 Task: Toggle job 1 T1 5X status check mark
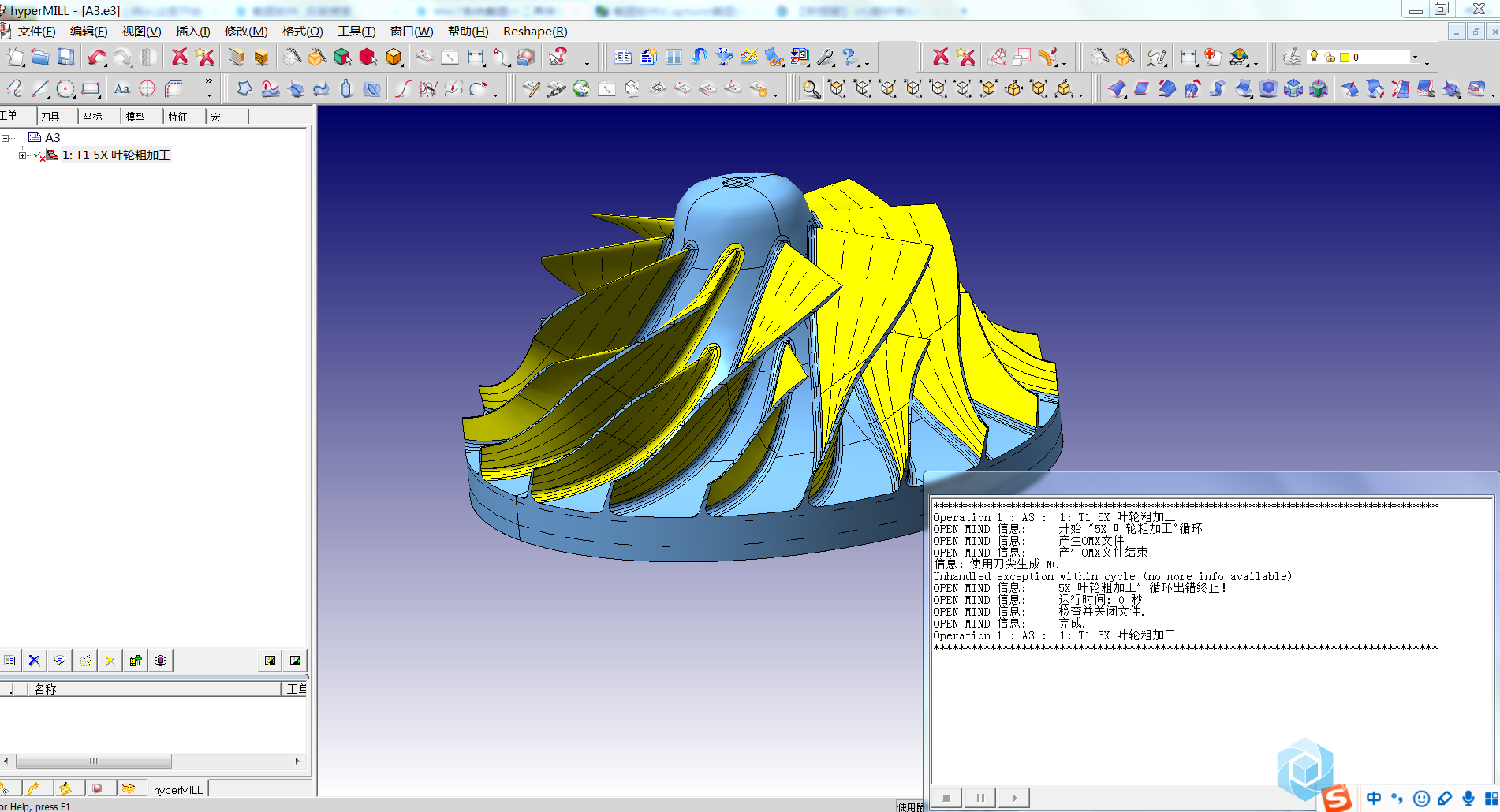(x=36, y=155)
